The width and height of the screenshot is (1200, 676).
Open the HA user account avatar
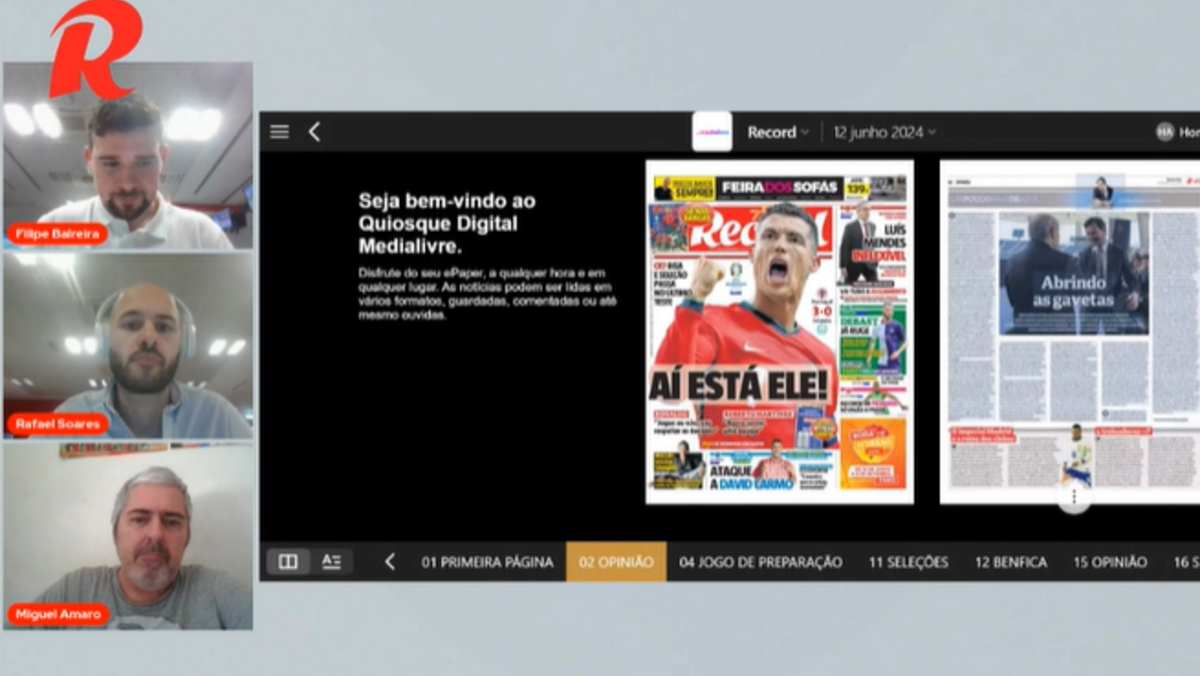[x=1164, y=132]
